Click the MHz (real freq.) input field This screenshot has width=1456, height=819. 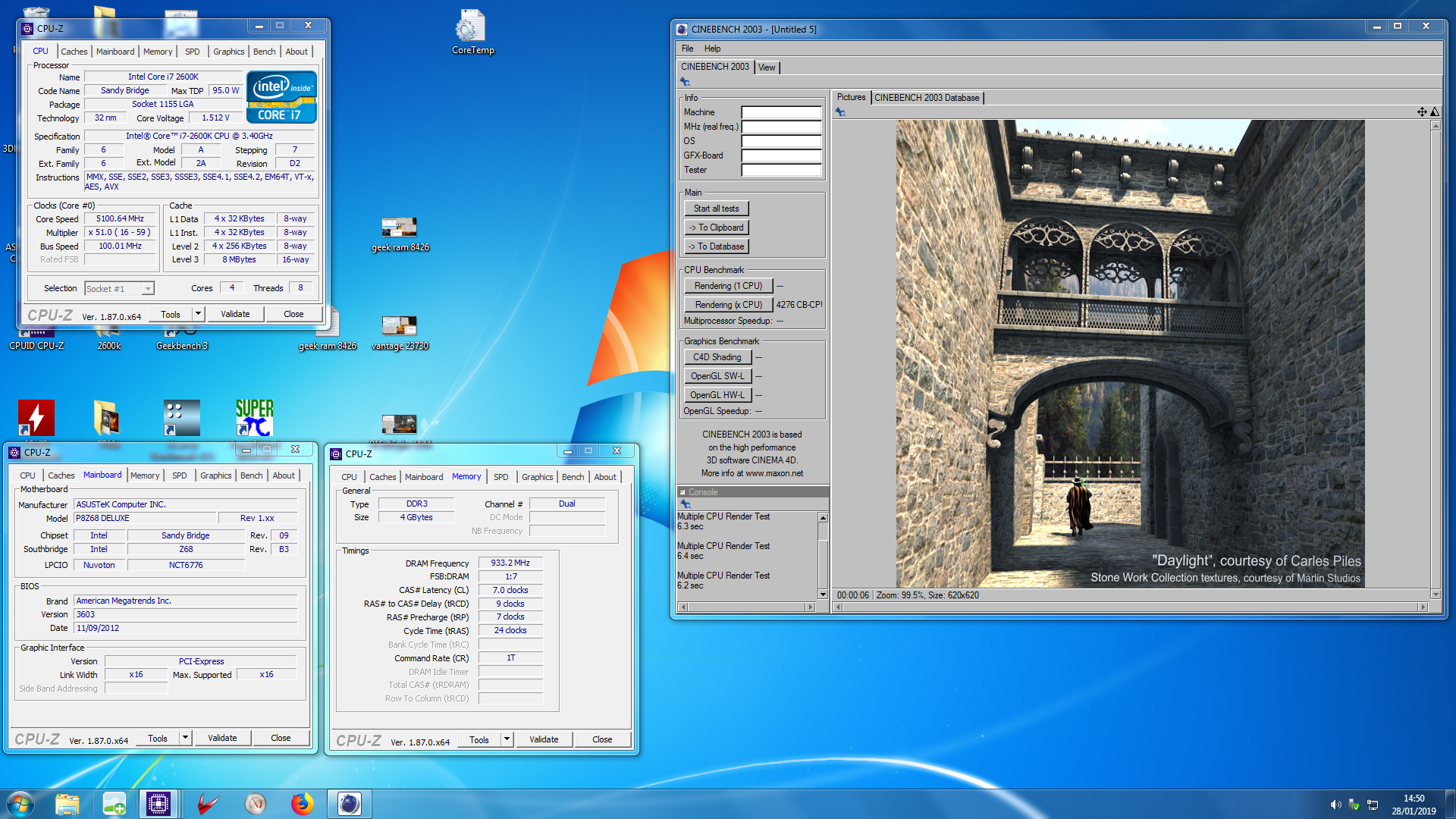click(x=781, y=127)
